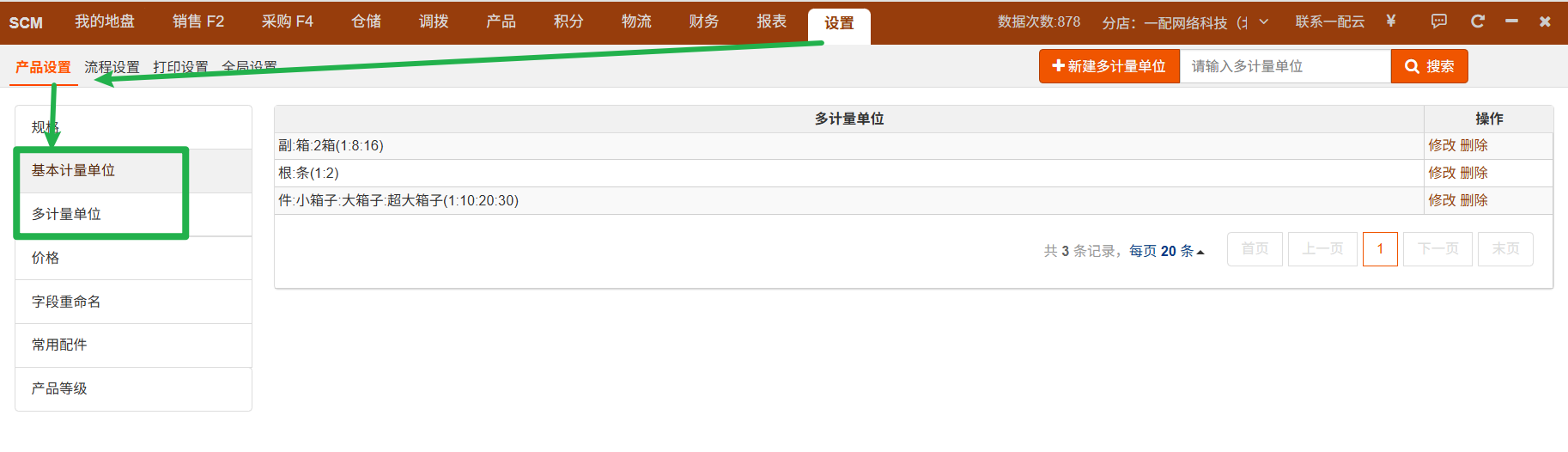Click the 联系一配云 link
The width and height of the screenshot is (1568, 452).
coord(1329,21)
